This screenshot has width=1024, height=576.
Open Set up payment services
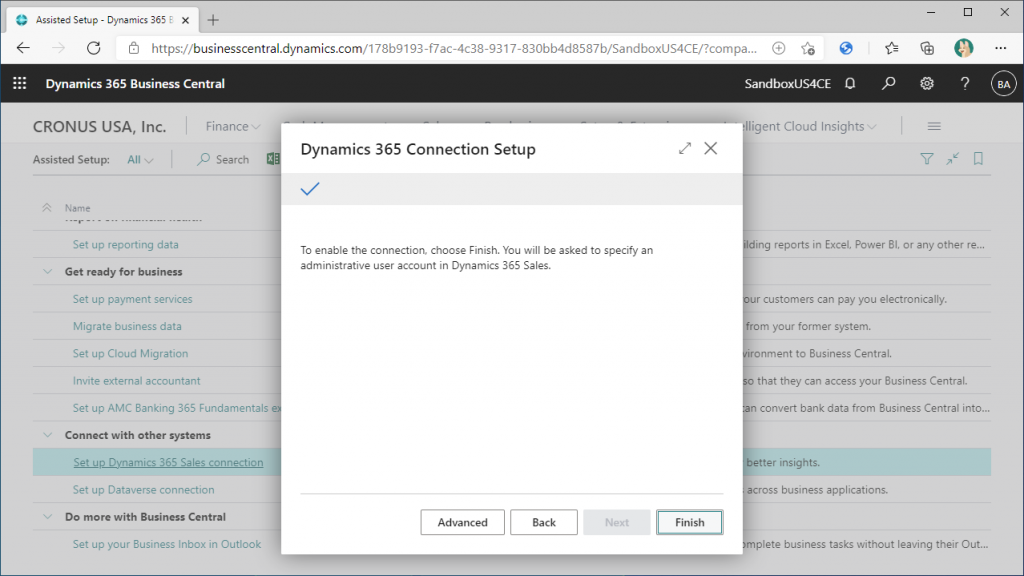133,299
